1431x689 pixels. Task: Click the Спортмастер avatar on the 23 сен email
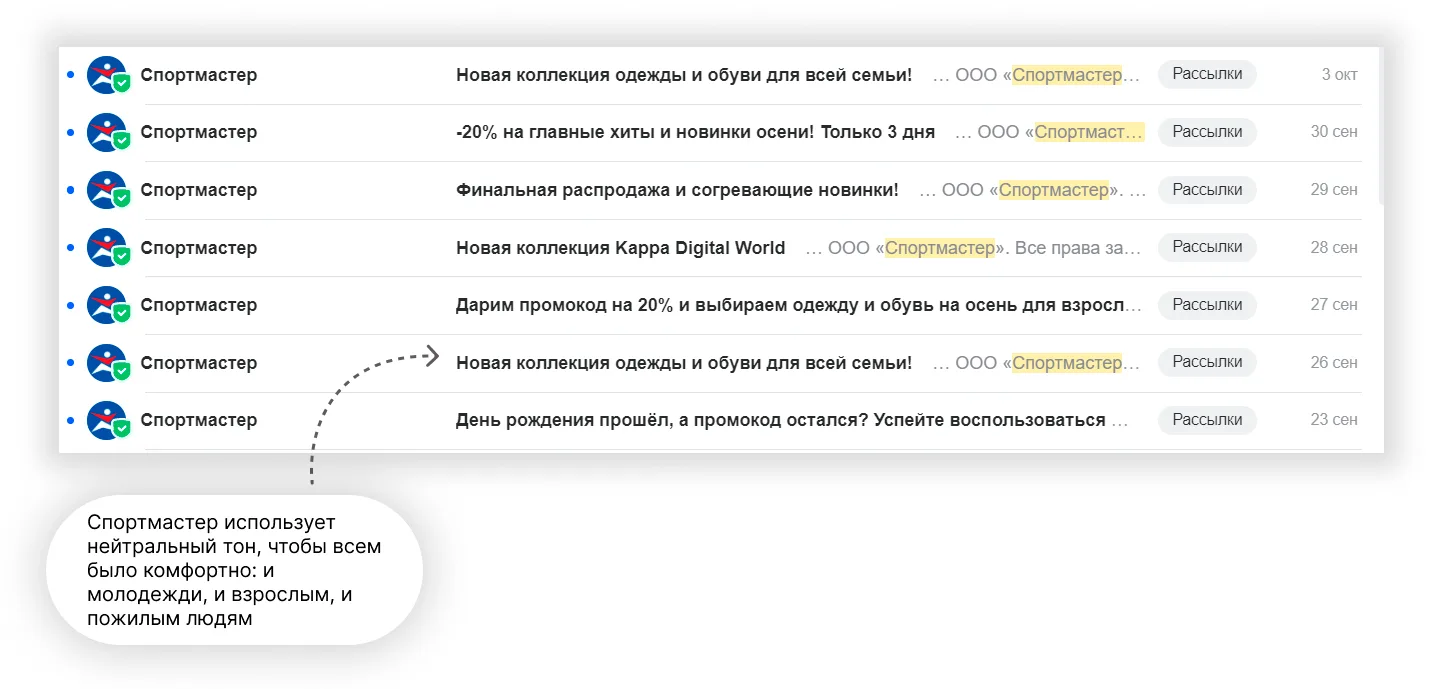pyautogui.click(x=106, y=420)
